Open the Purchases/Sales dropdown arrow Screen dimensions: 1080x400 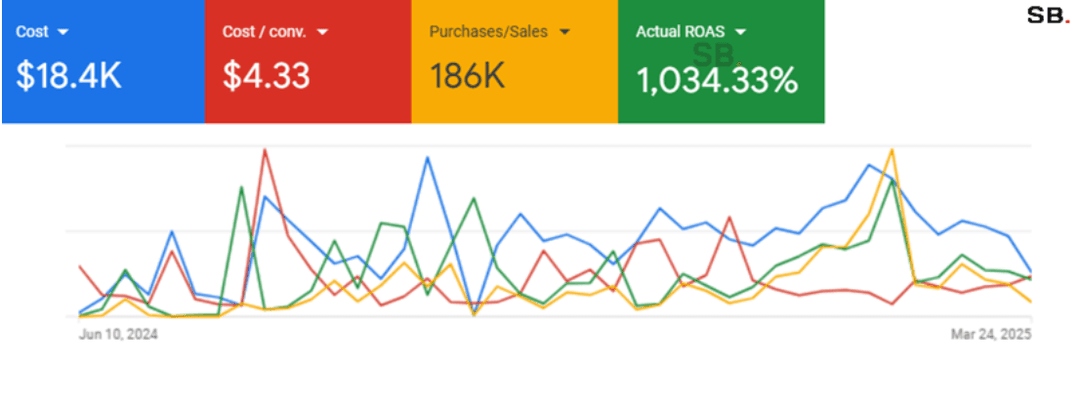[x=564, y=32]
